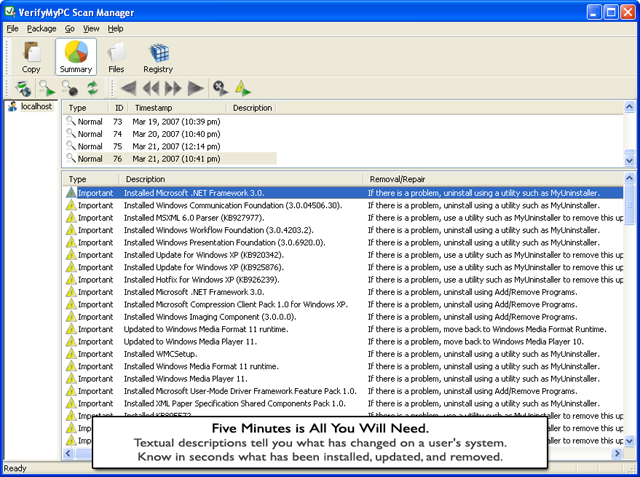The height and width of the screenshot is (477, 640).
Task: Sort scan list by ID column
Action: pyautogui.click(x=119, y=108)
